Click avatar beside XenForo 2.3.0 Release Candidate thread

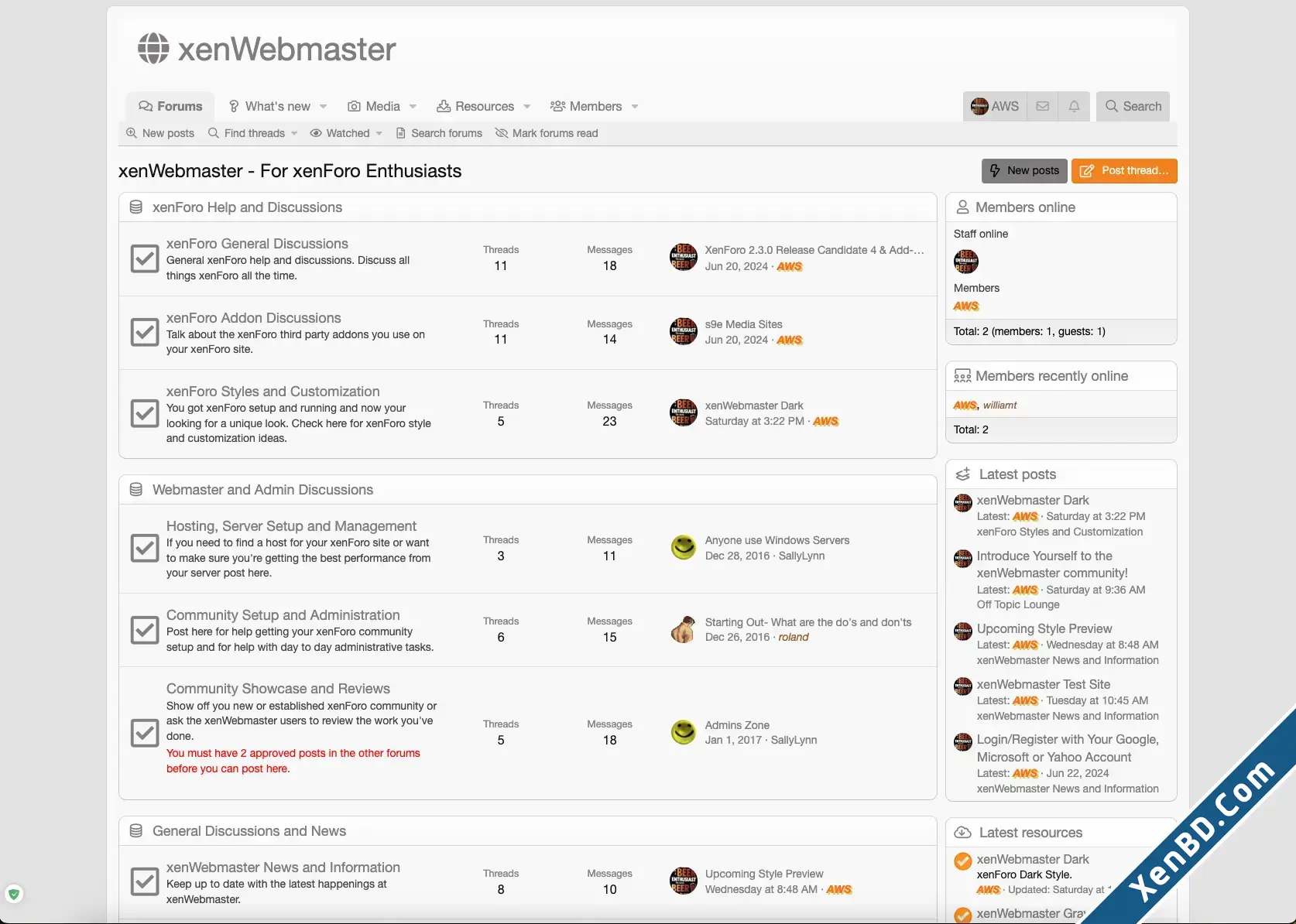click(684, 258)
